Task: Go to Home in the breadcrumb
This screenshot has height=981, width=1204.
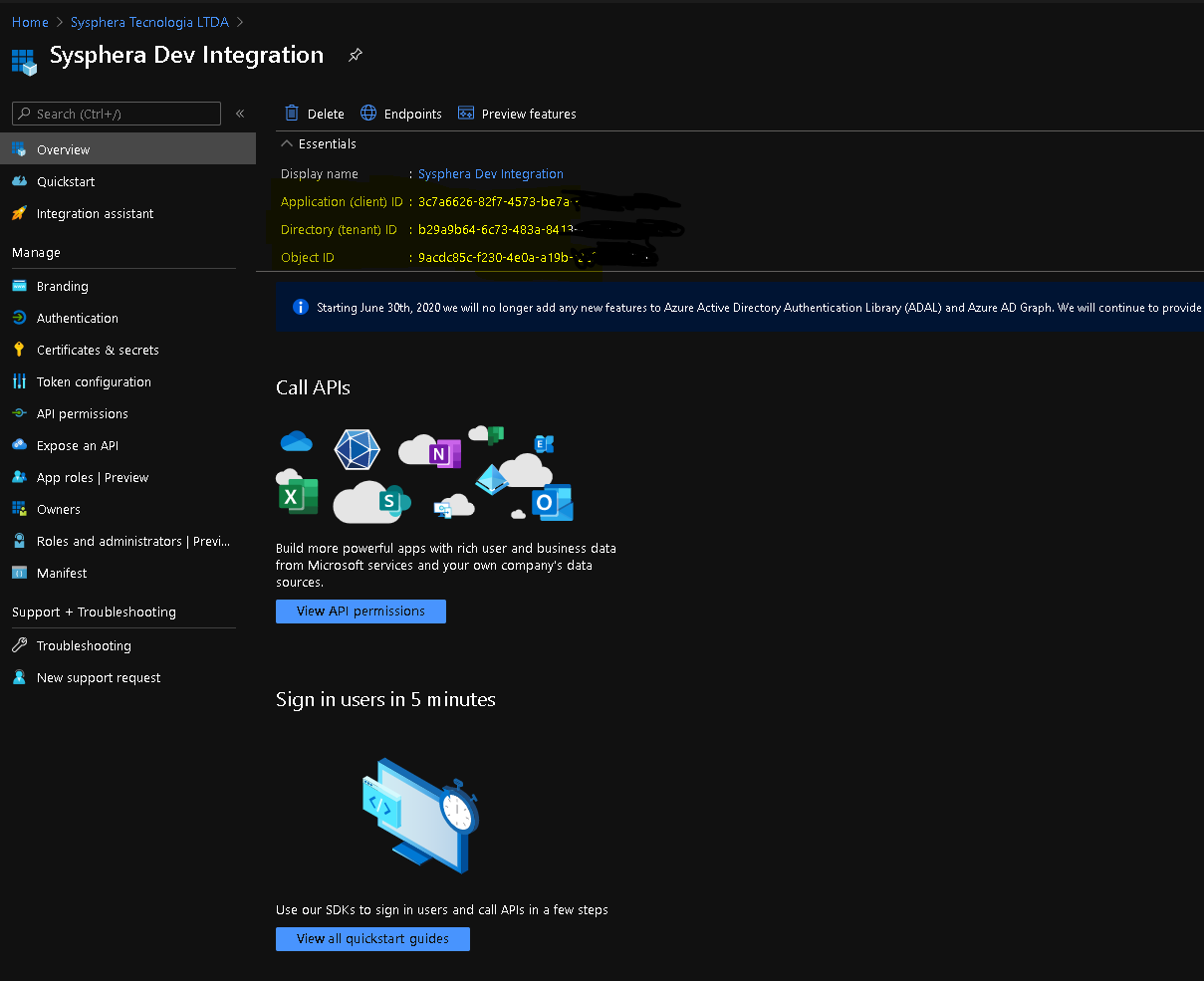Action: 30,22
